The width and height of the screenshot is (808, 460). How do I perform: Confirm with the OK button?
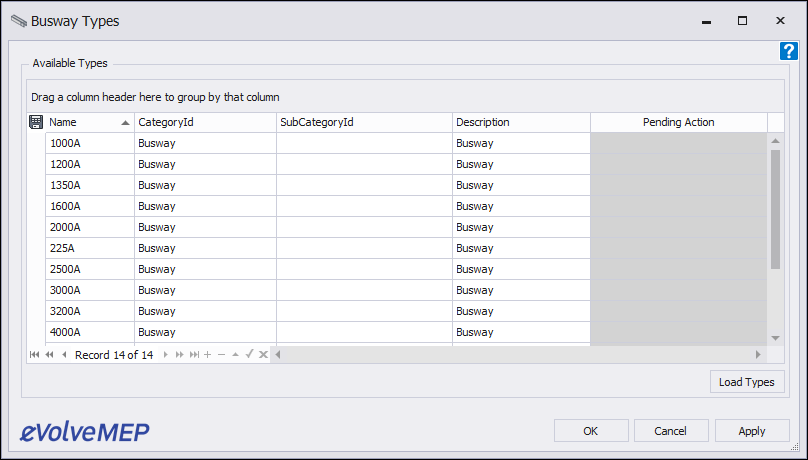591,431
